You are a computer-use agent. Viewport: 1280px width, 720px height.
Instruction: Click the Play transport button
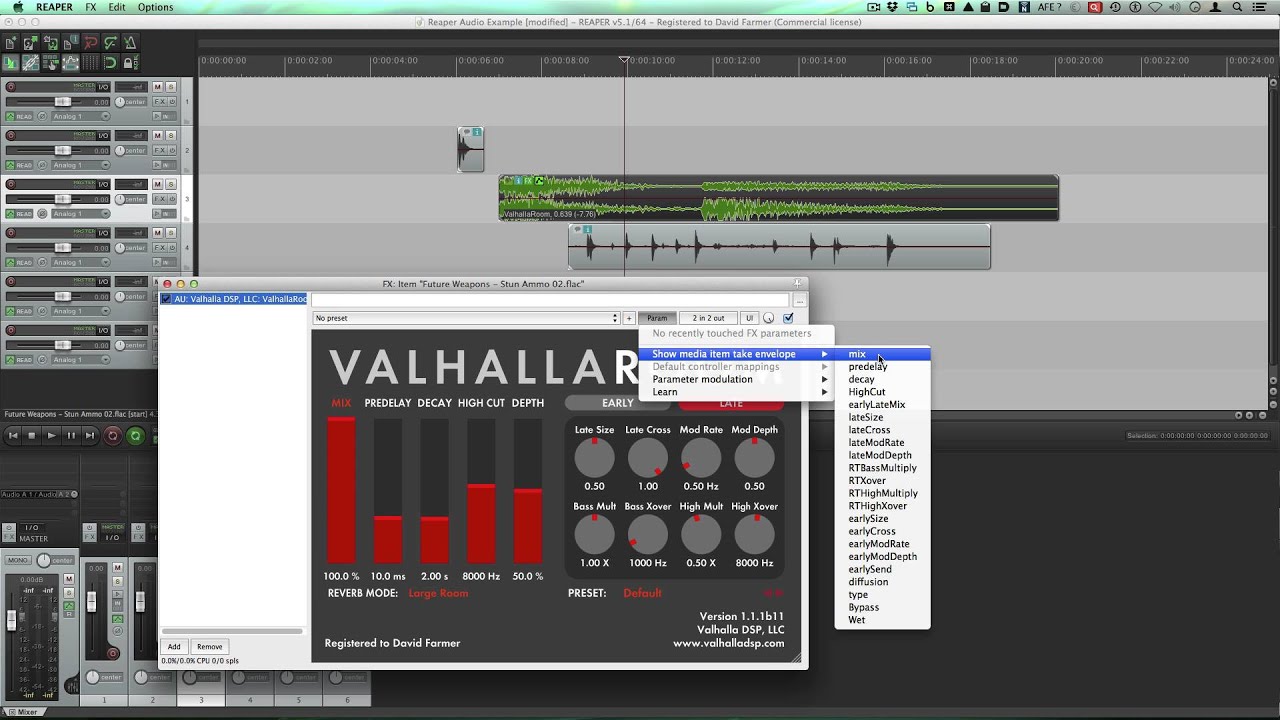[x=52, y=436]
